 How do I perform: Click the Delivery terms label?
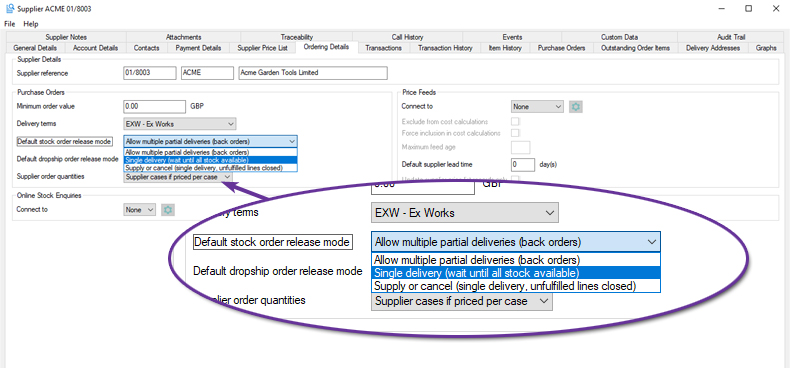[36, 124]
